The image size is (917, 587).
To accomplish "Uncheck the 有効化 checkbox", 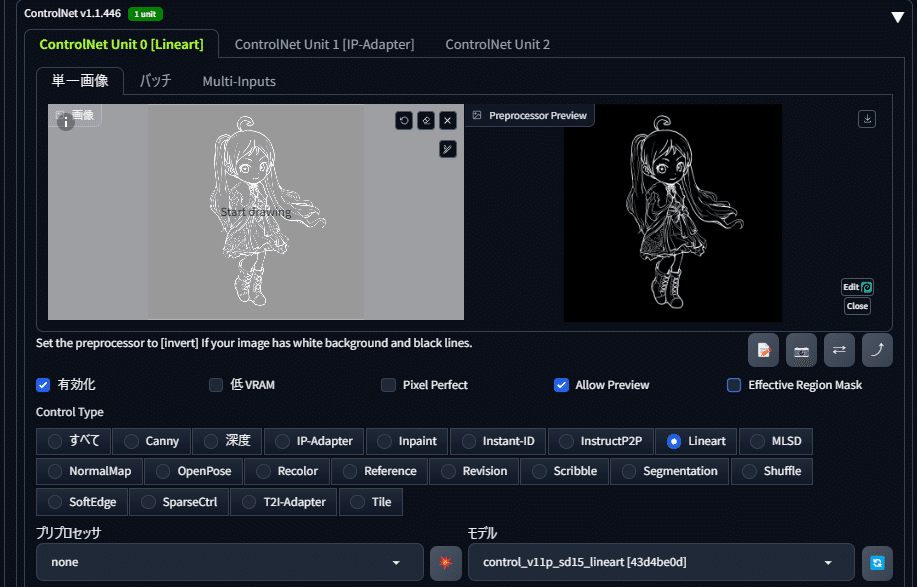I will 43,385.
